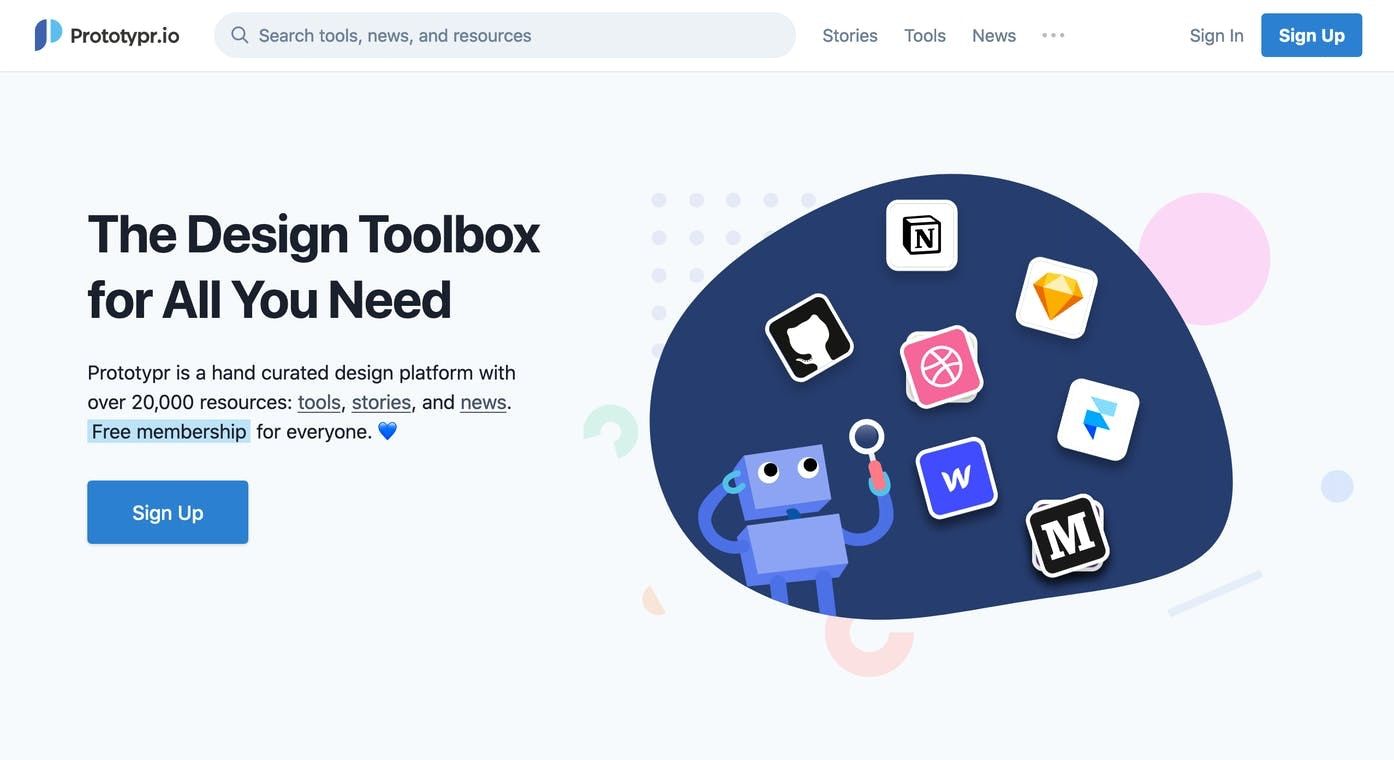
Task: Go to the Tools nav item
Action: click(925, 35)
